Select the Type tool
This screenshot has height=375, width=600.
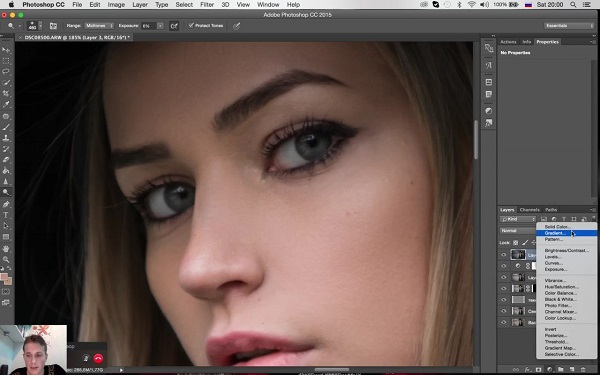(6, 215)
